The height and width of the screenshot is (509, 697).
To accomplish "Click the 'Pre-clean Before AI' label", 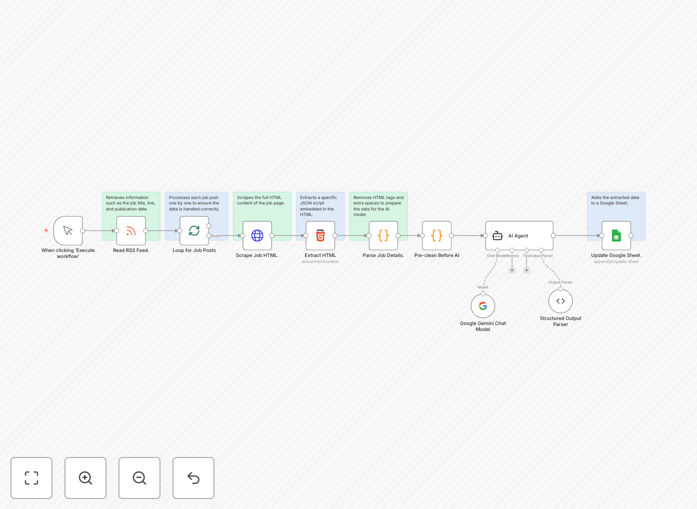I will click(x=437, y=255).
